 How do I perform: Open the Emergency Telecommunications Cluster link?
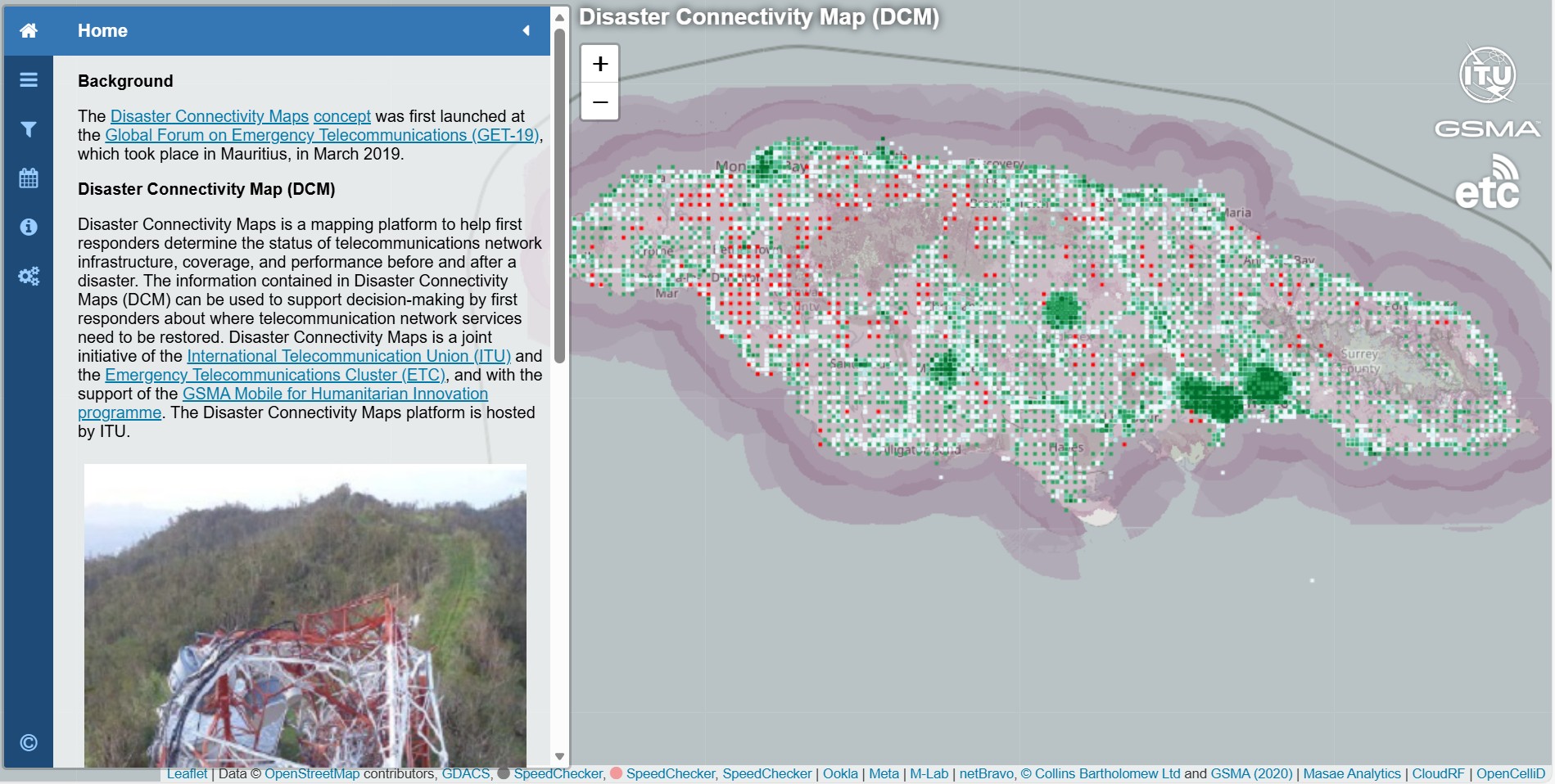point(274,375)
